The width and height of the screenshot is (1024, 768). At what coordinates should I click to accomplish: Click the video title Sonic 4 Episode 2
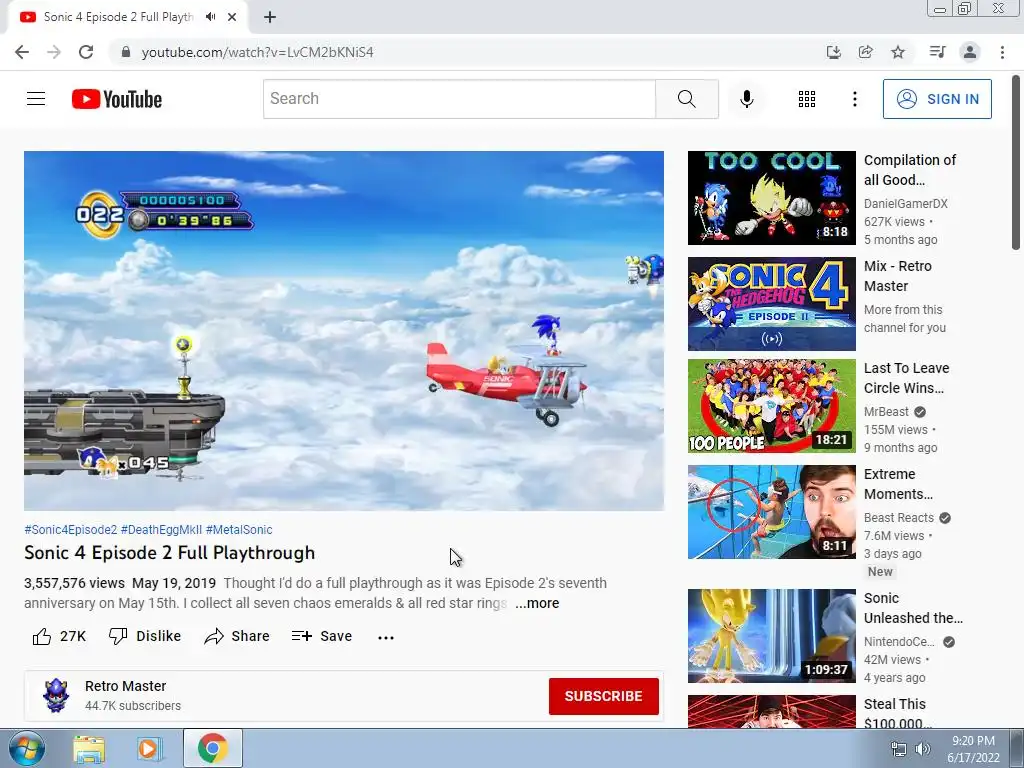point(170,553)
